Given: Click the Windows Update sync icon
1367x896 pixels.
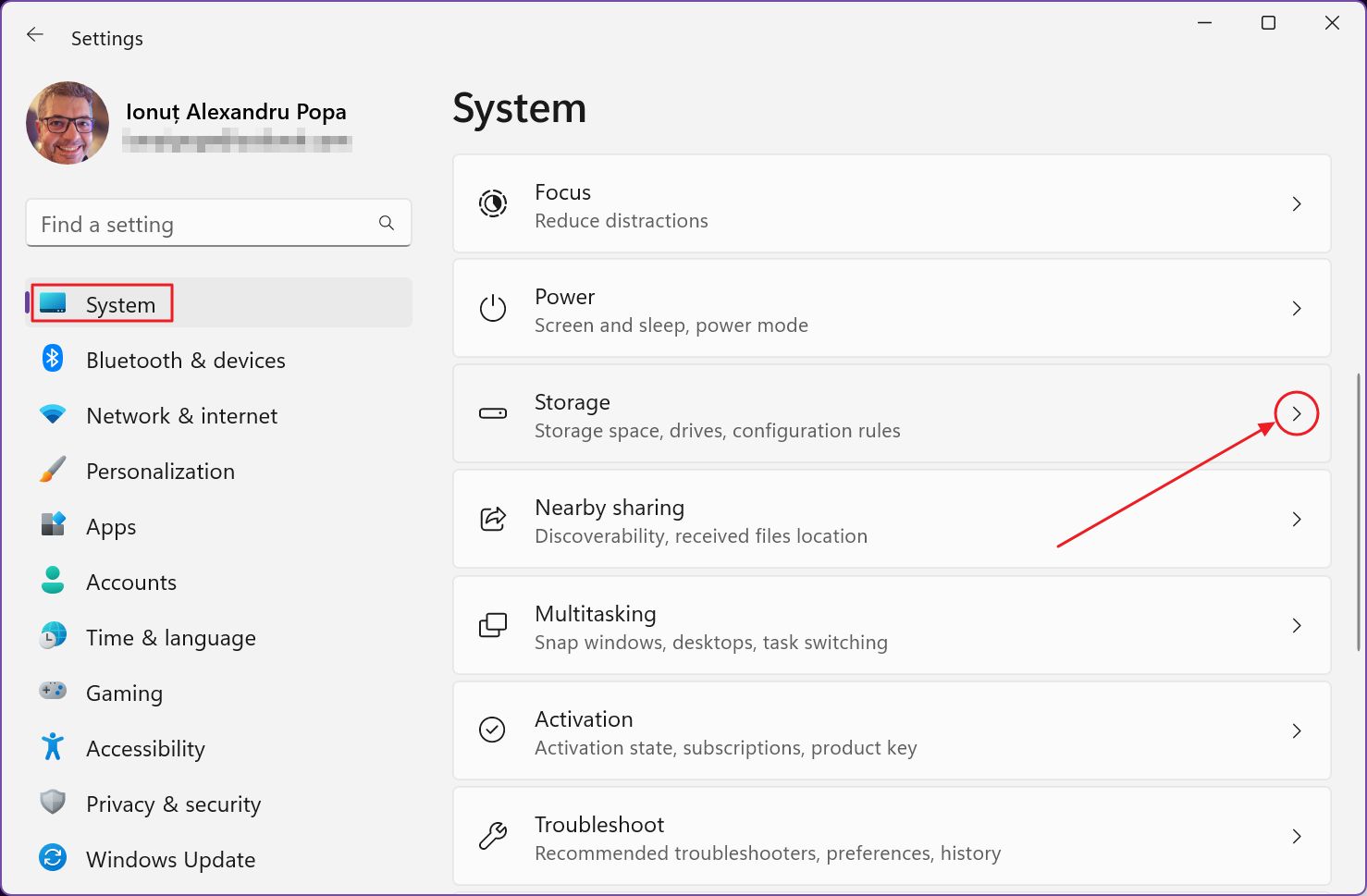Looking at the screenshot, I should coord(53,858).
